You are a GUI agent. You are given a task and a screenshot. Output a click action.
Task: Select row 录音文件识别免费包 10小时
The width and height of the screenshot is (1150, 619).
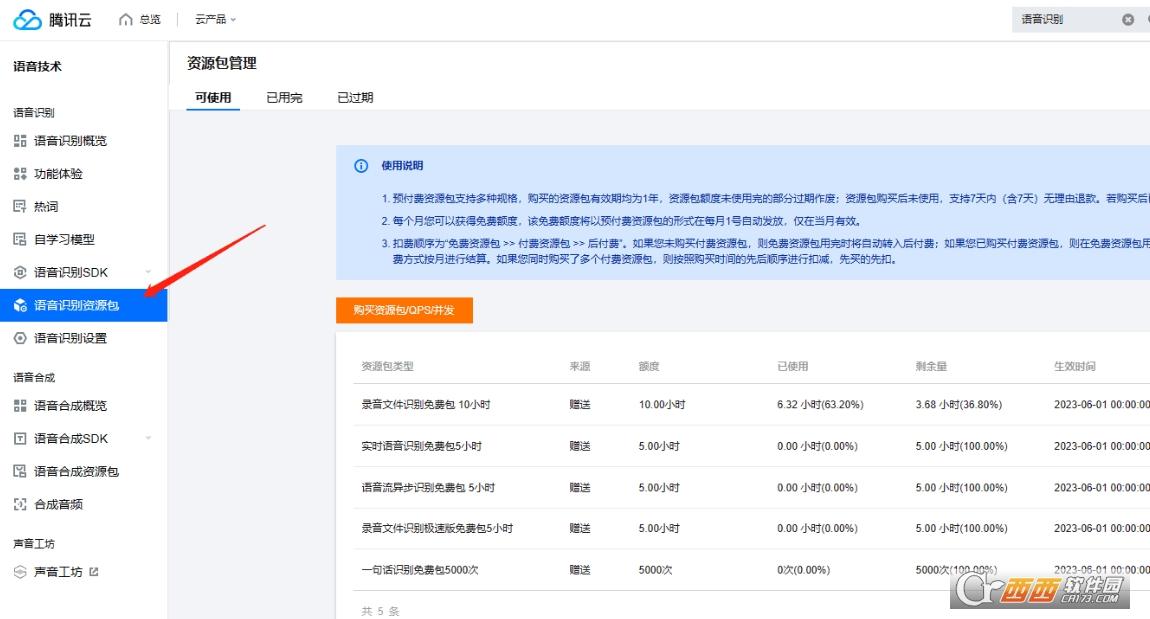coord(751,404)
